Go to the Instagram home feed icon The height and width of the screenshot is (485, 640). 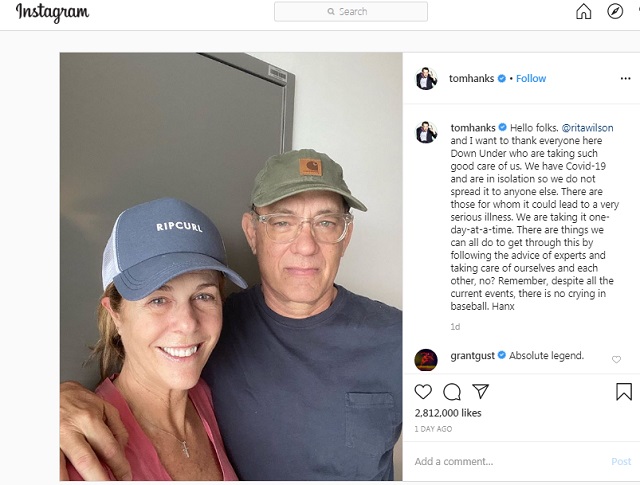pyautogui.click(x=584, y=12)
